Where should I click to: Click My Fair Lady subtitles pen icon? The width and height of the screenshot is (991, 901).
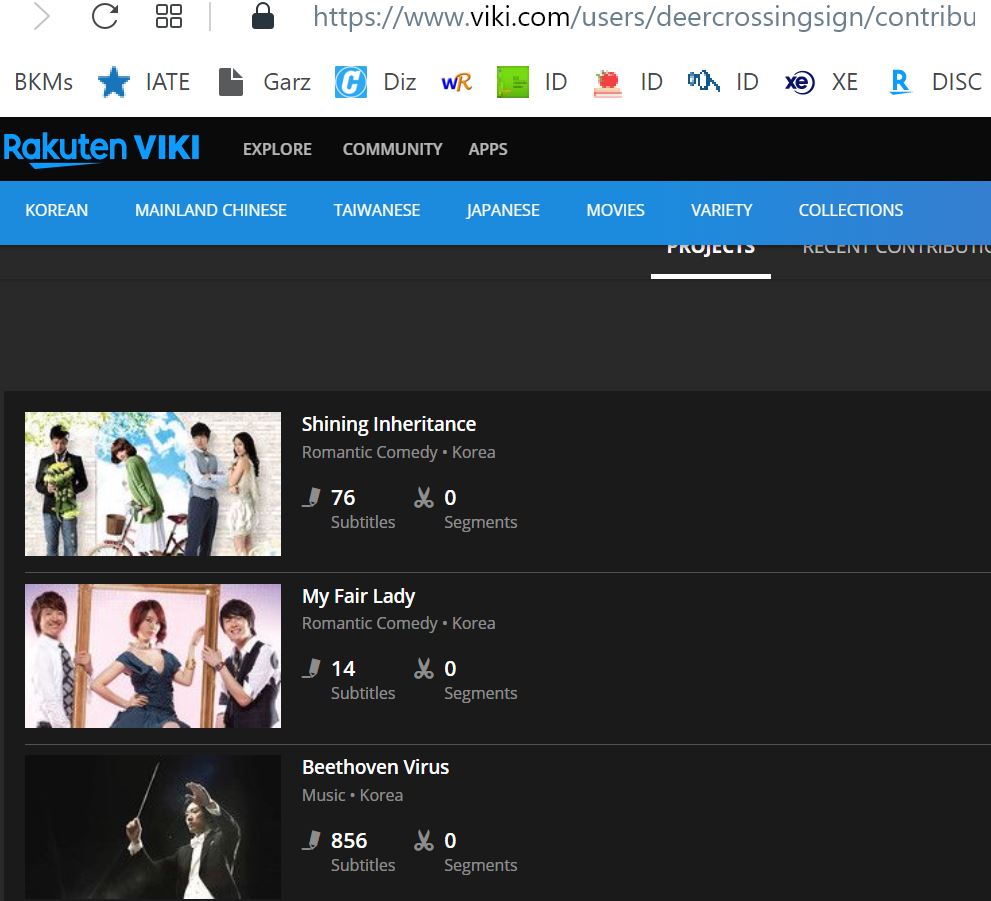311,668
